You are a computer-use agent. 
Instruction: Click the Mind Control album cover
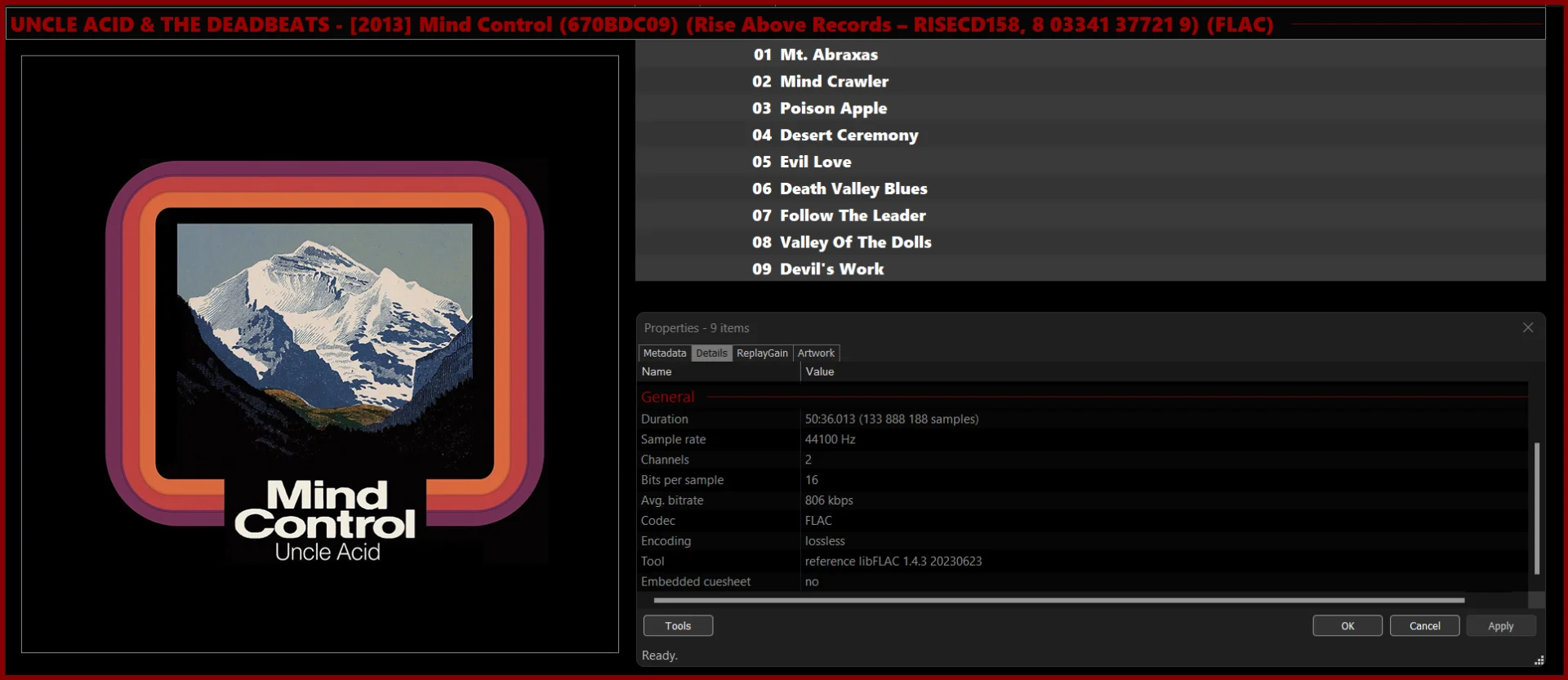pos(320,354)
